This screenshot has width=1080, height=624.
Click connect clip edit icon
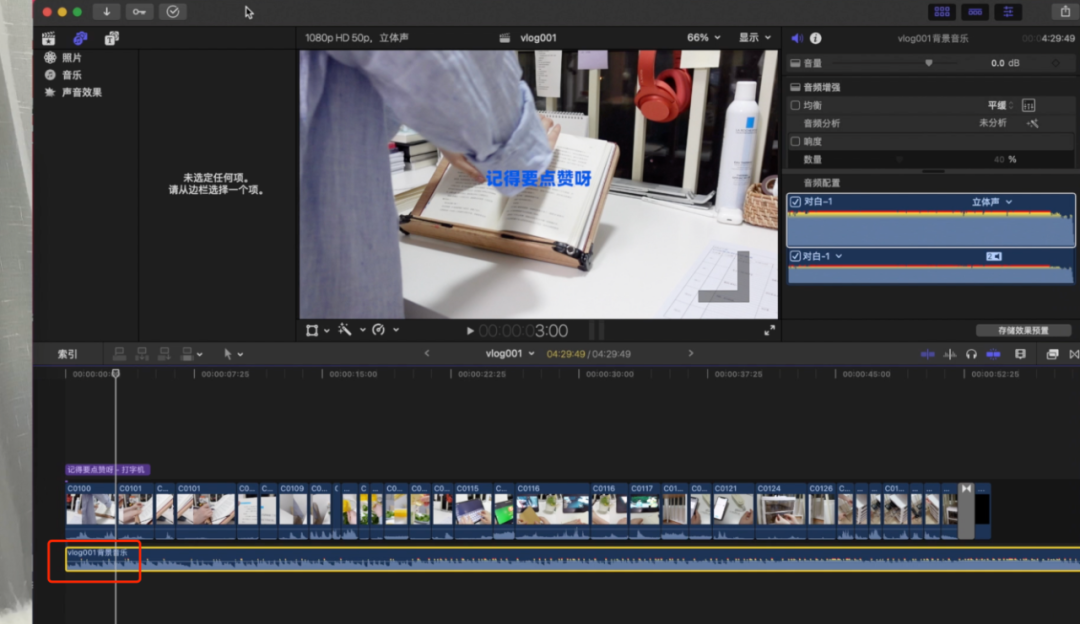(x=119, y=354)
